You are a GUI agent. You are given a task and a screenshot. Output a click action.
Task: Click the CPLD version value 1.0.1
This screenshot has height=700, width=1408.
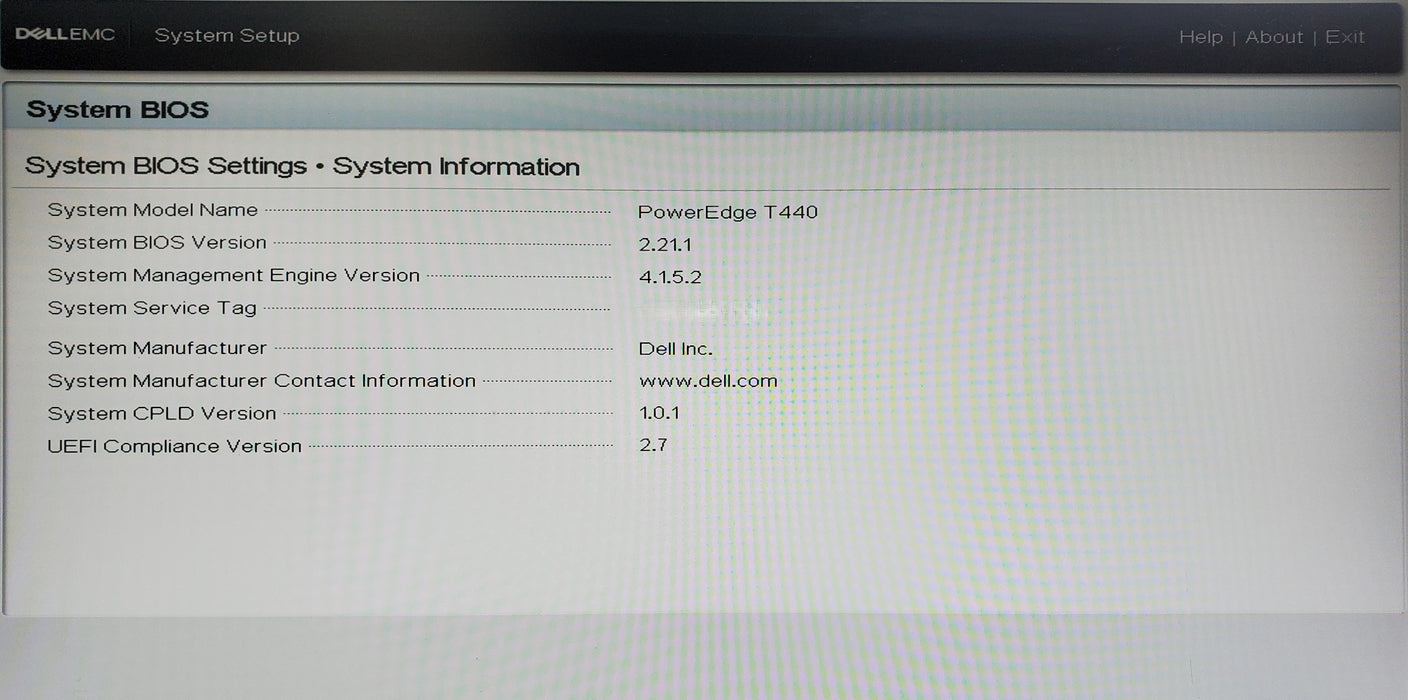[x=659, y=412]
